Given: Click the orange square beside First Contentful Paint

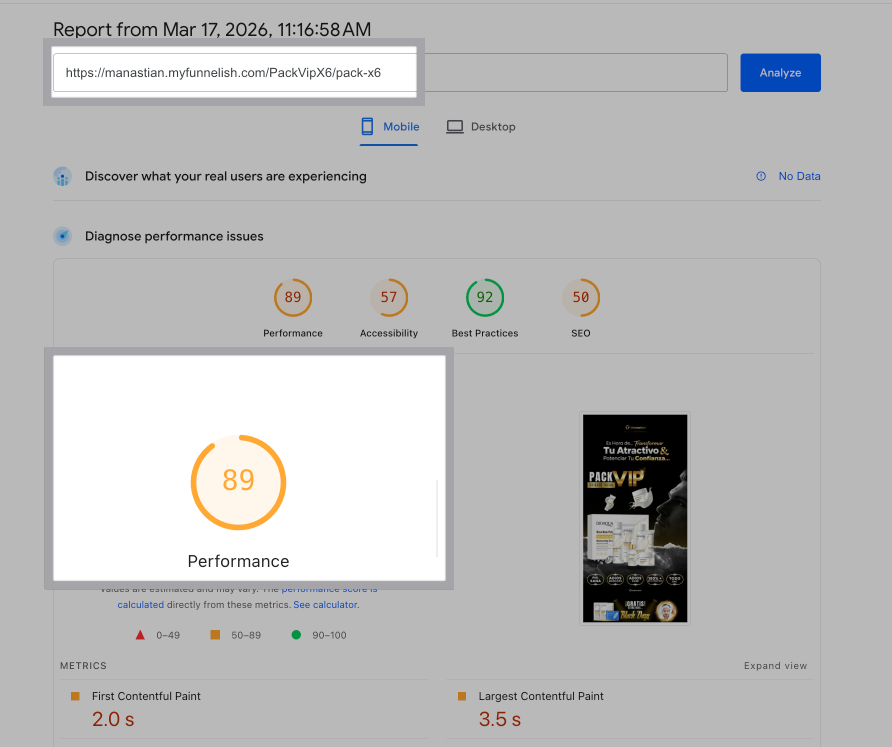Looking at the screenshot, I should [x=75, y=696].
